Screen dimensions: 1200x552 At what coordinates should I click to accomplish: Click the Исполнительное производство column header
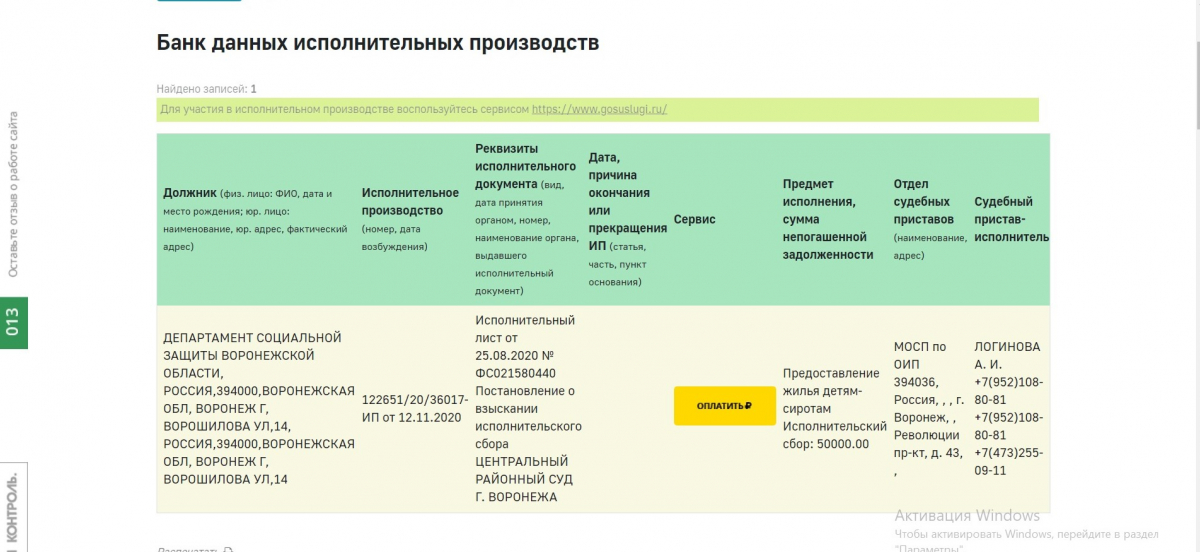(410, 201)
